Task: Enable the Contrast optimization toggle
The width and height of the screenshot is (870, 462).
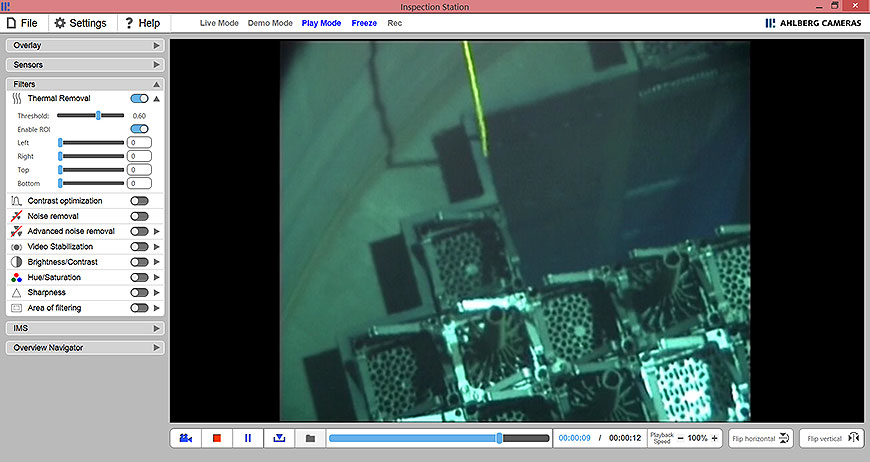Action: pos(139,201)
